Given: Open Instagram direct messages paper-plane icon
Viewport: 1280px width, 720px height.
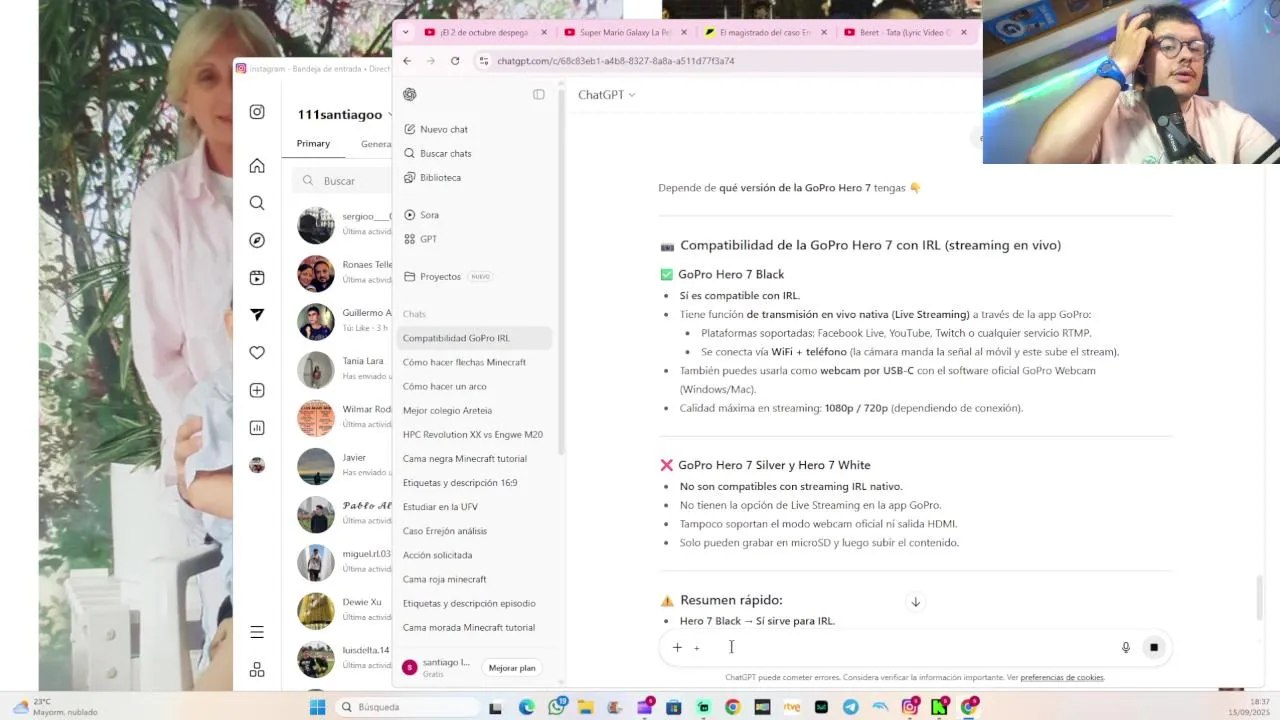Looking at the screenshot, I should coord(257,315).
